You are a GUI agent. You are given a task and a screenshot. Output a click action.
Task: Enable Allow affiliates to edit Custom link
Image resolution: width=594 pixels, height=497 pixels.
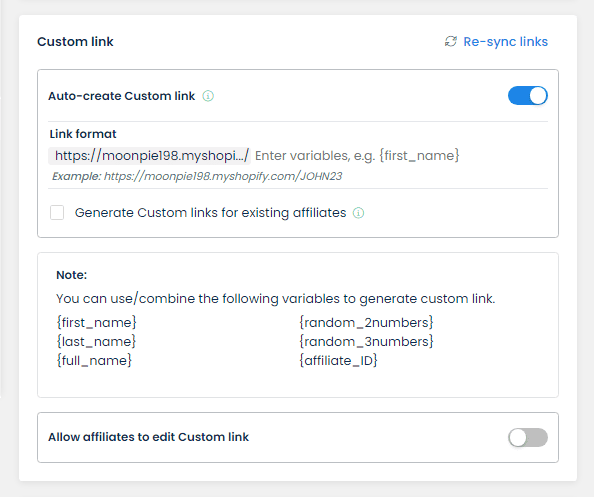tap(528, 438)
